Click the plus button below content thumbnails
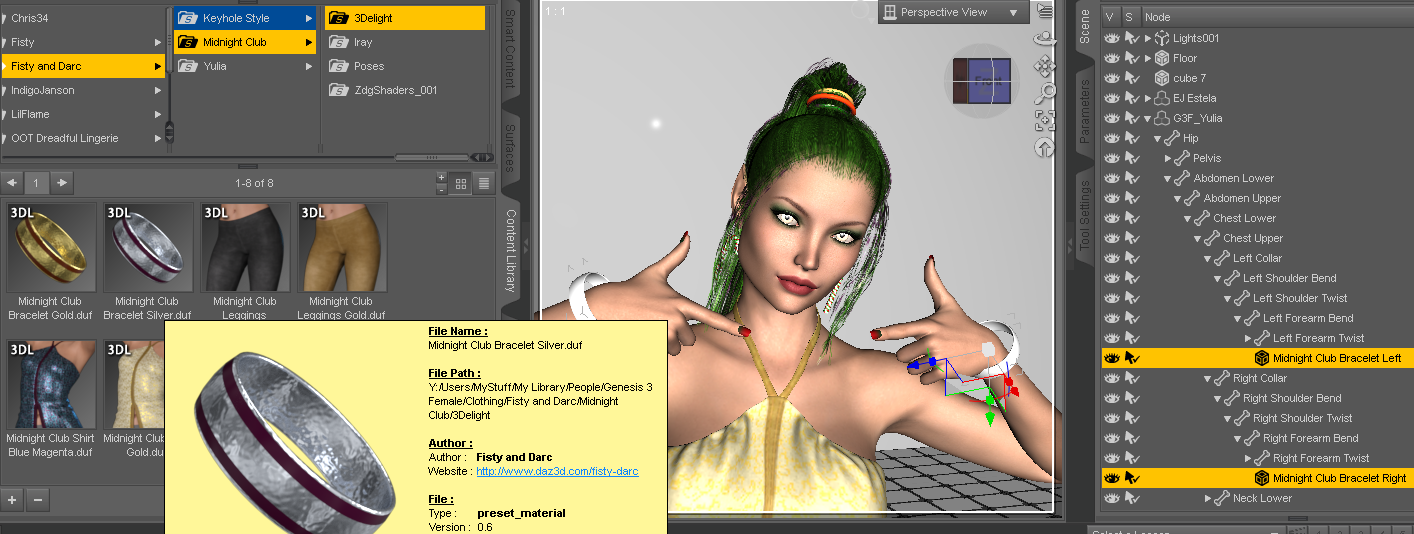 click(12, 499)
